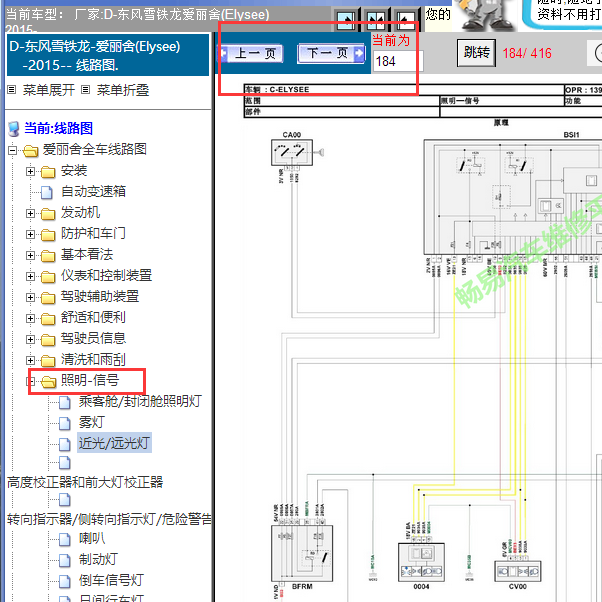The image size is (602, 602).
Task: Click the 制动灯 page icon
Action: coord(64,560)
